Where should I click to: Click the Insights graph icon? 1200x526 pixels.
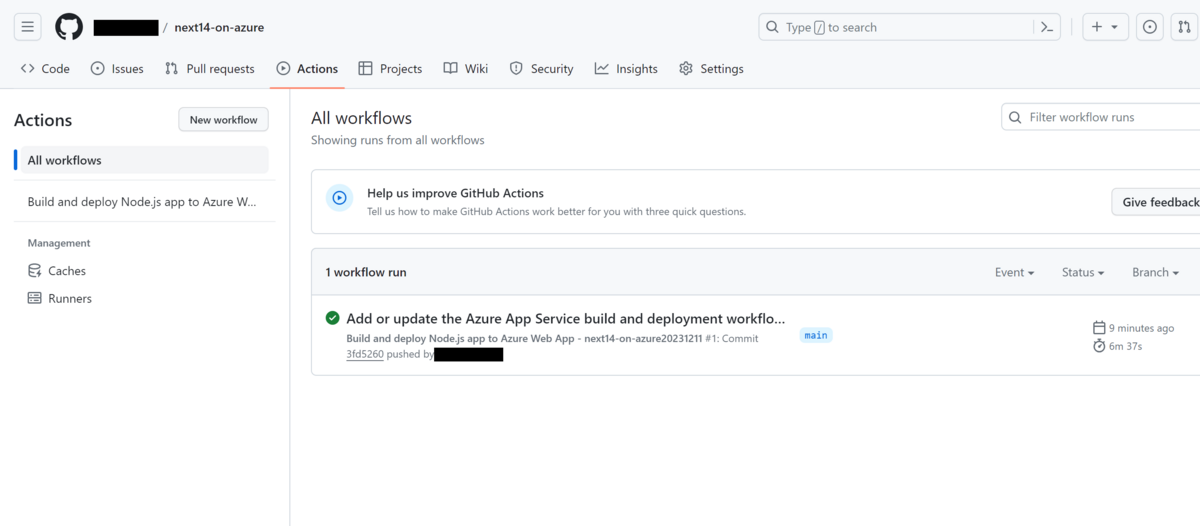[x=601, y=68]
